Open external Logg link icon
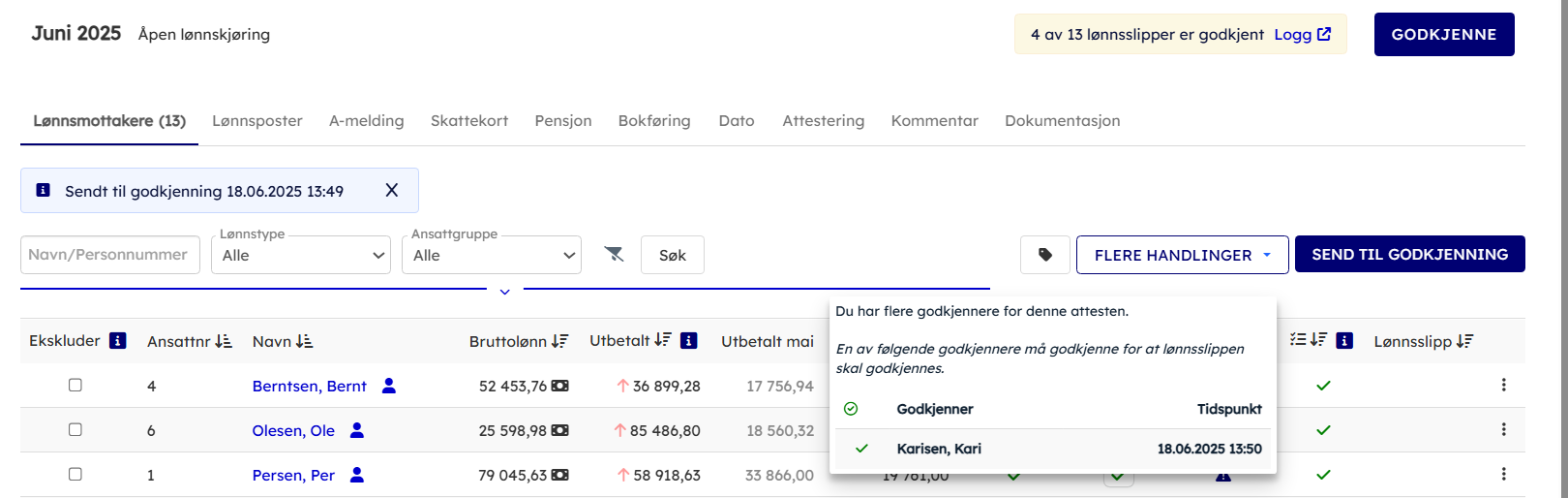The height and width of the screenshot is (498, 1568). [x=1324, y=34]
